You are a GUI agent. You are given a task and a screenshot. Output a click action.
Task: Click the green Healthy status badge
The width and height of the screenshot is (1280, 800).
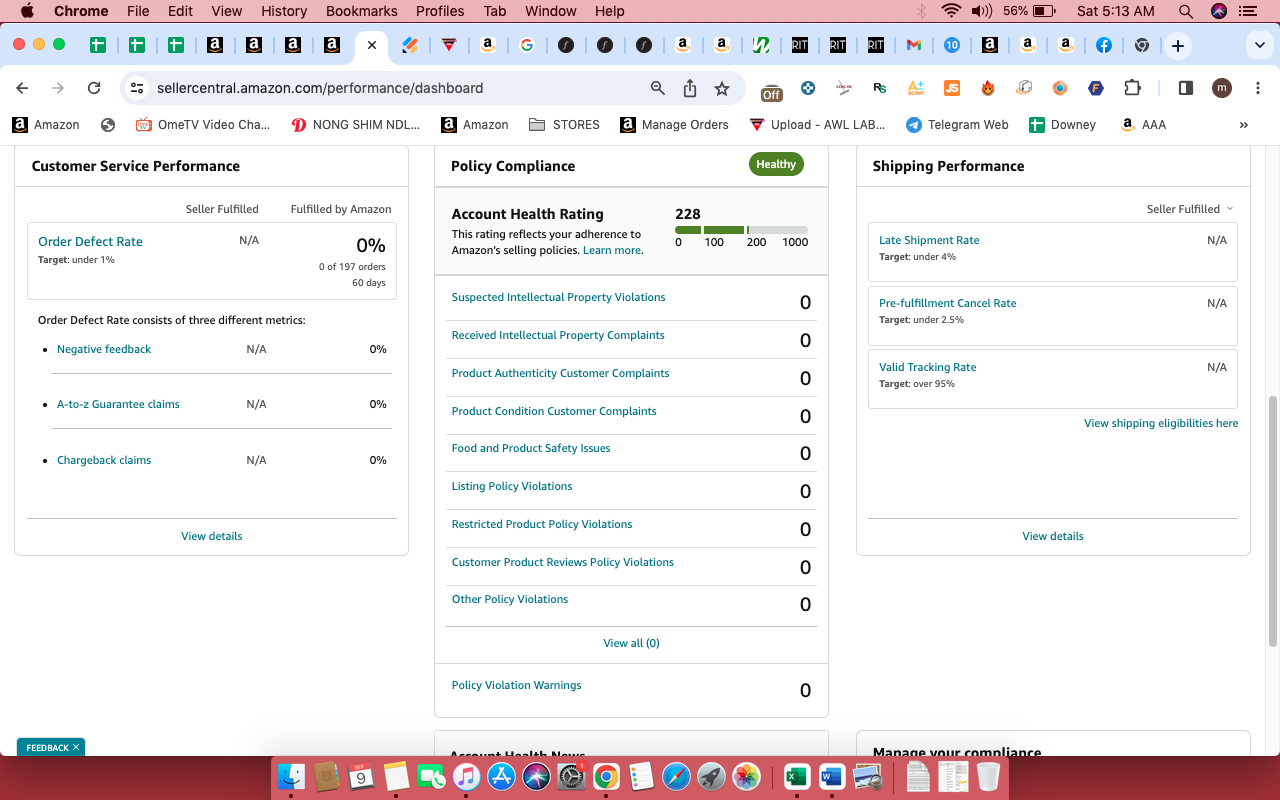click(x=776, y=164)
